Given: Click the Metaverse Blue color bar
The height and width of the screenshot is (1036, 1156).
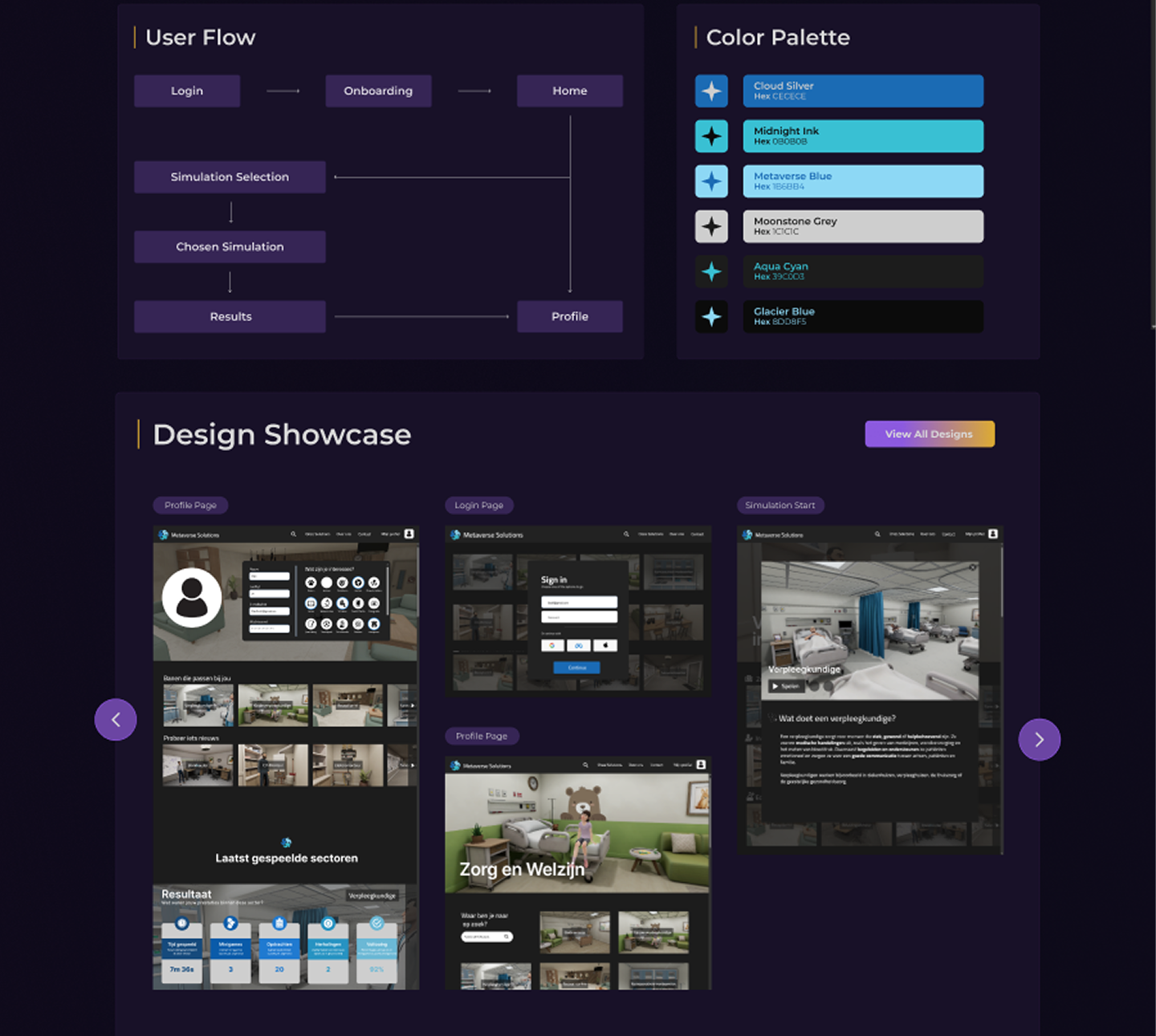Looking at the screenshot, I should point(863,181).
